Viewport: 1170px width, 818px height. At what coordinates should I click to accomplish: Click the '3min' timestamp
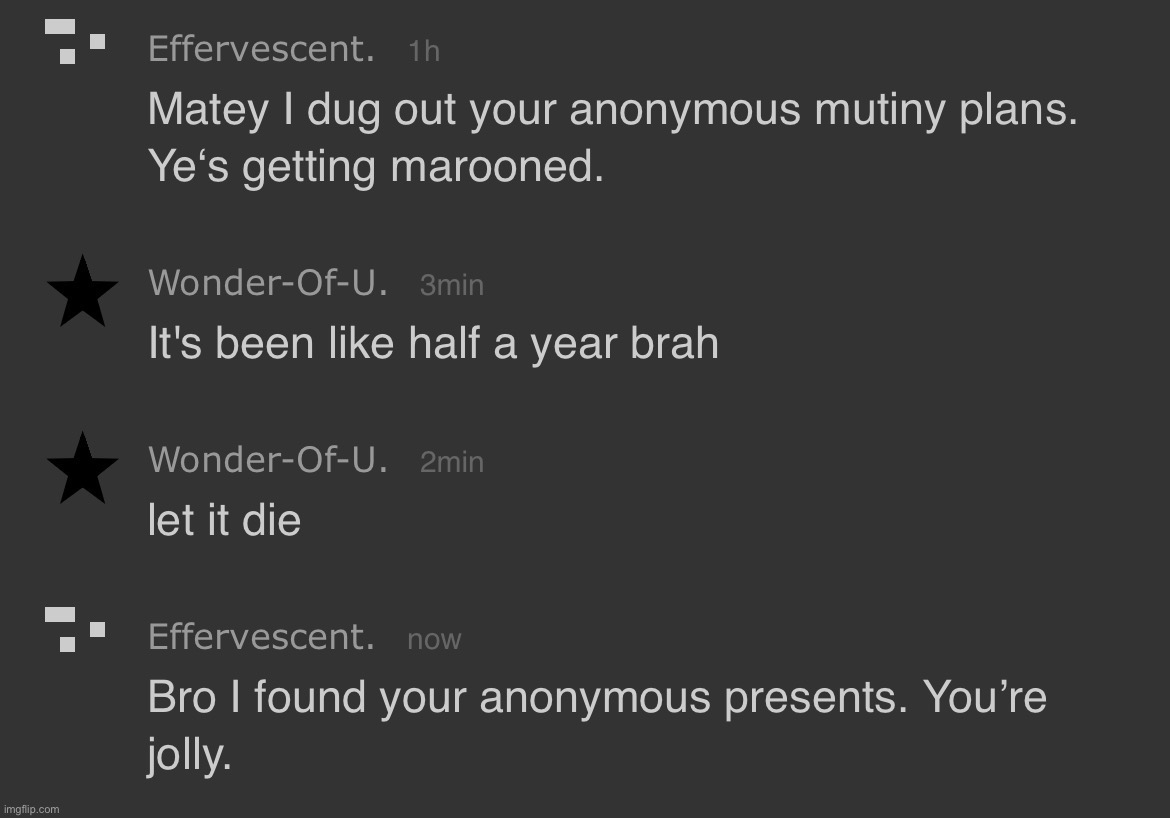(x=452, y=286)
